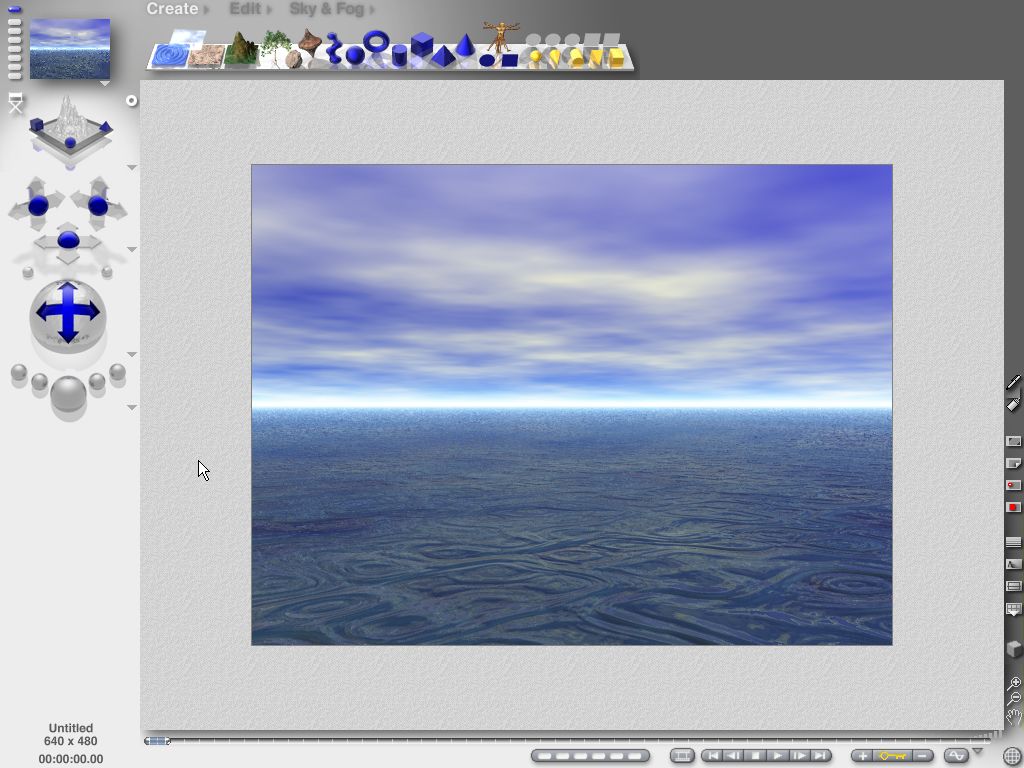Viewport: 1024px width, 768px height.
Task: Add a terrain mountain object
Action: (x=240, y=49)
